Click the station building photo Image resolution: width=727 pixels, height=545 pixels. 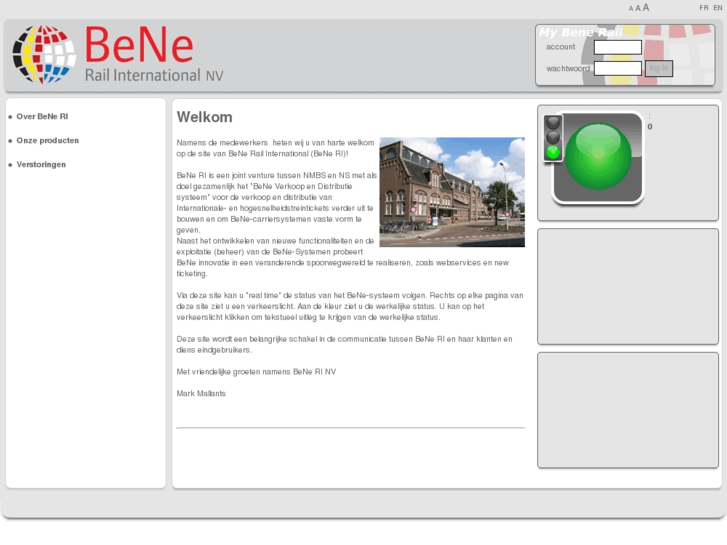pos(452,192)
